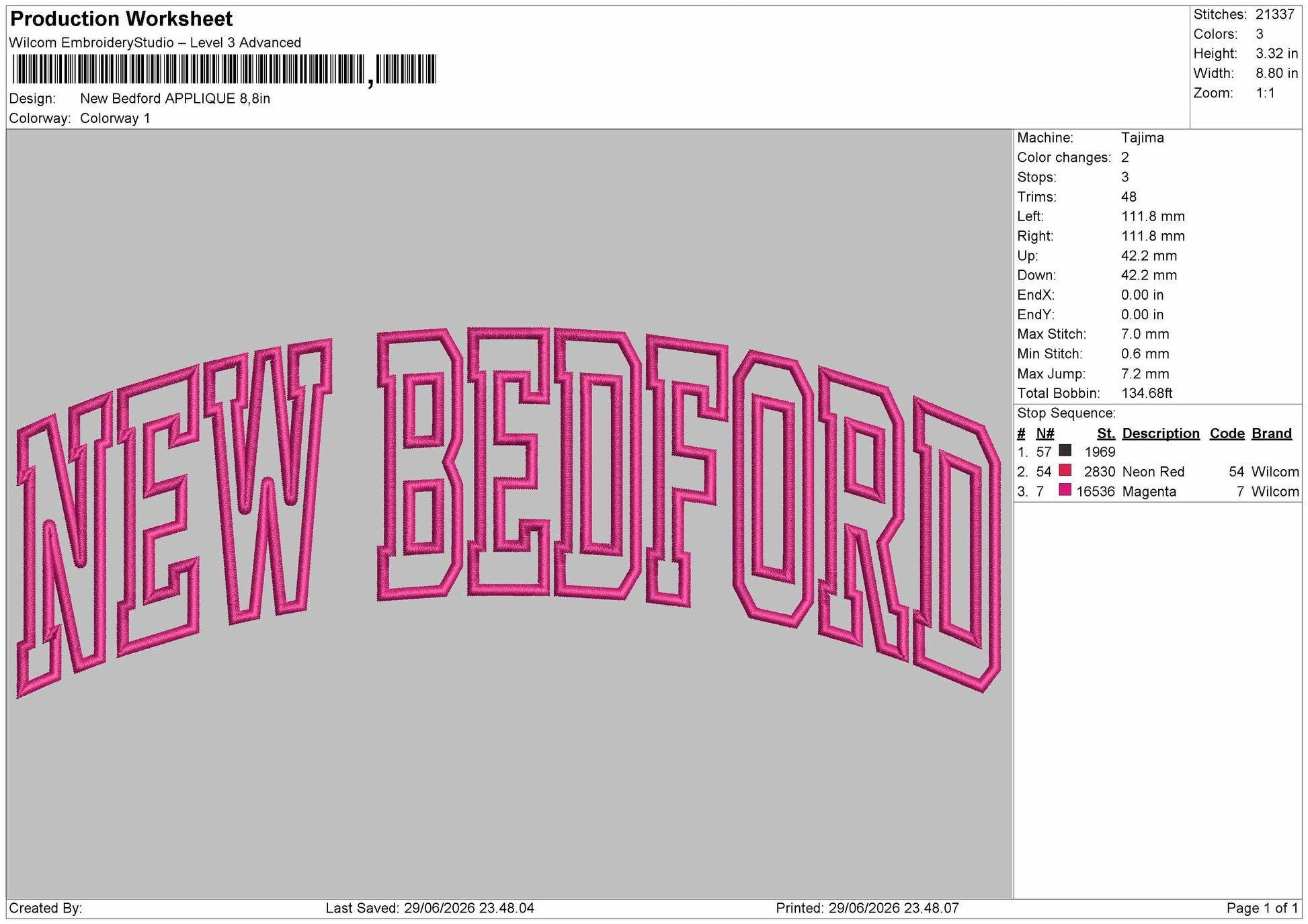The image size is (1308, 924).
Task: Click the NEW BEDFORD embroidery design preview
Action: tap(509, 512)
